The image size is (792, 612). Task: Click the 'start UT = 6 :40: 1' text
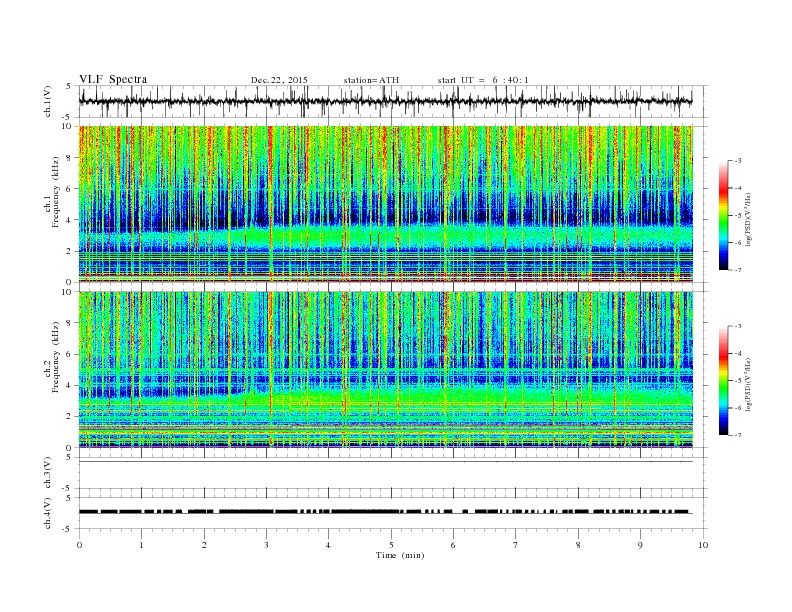click(483, 80)
